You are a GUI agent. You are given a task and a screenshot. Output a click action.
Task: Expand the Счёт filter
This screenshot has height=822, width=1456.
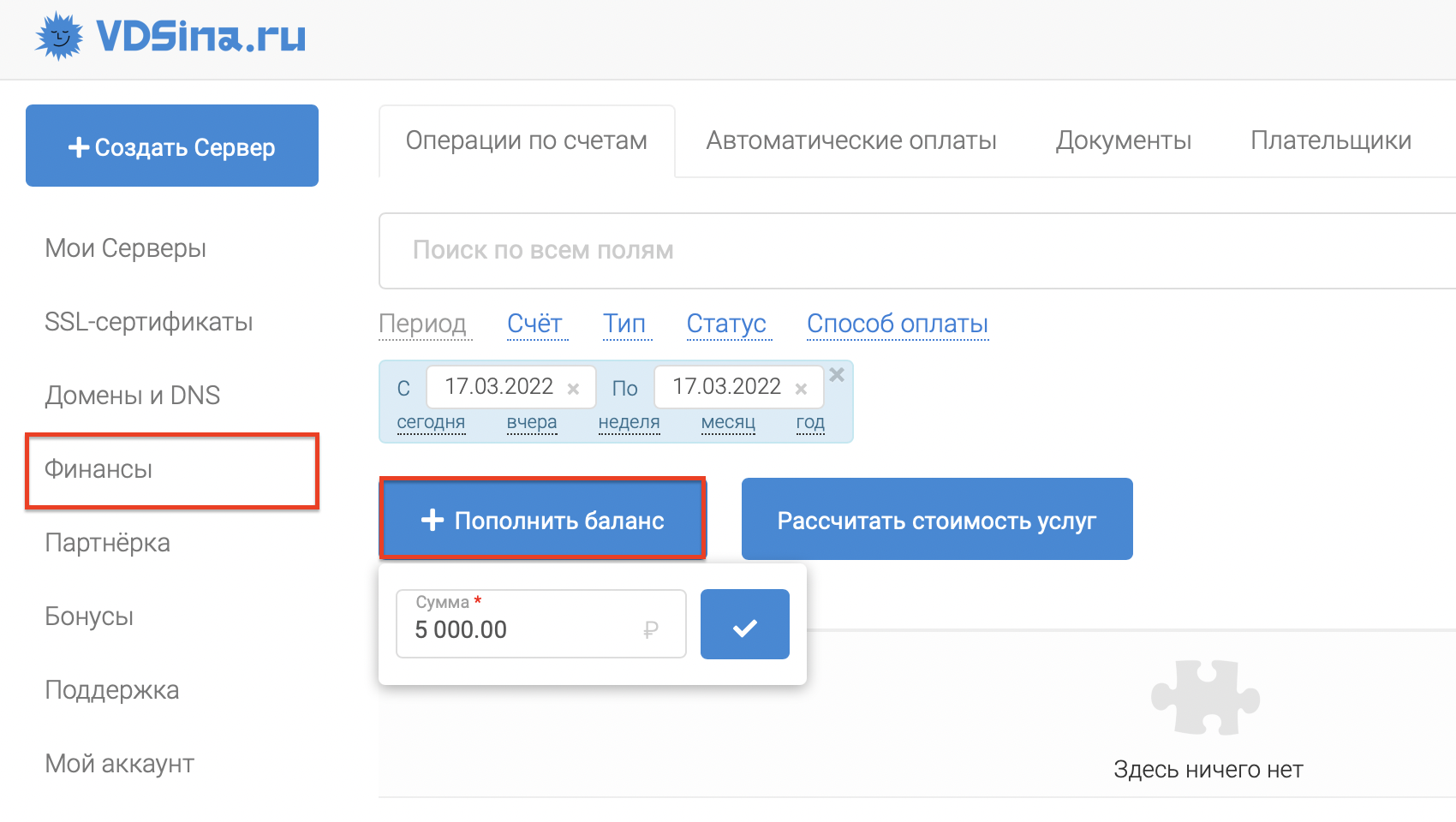pos(535,324)
